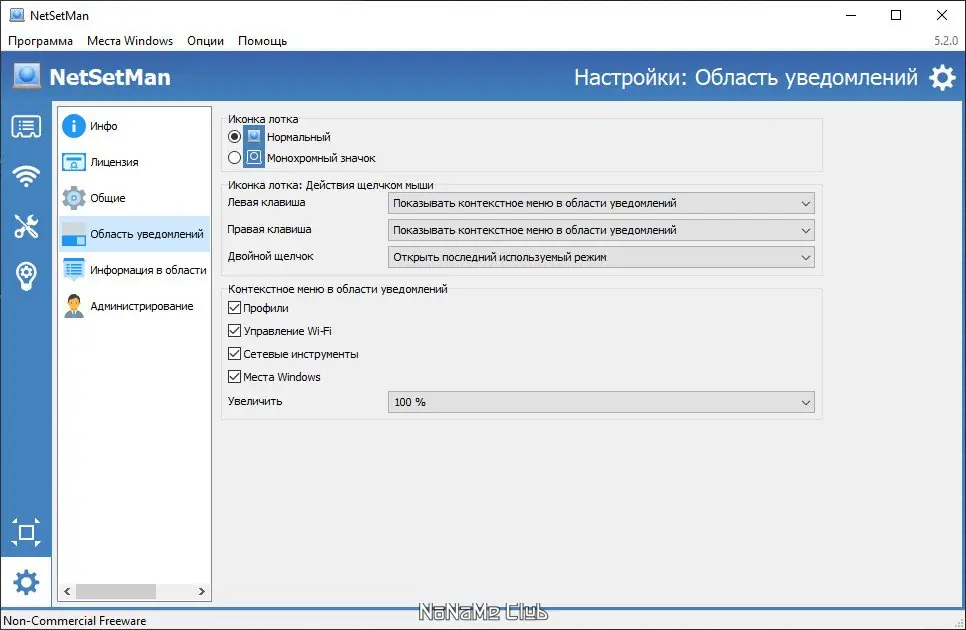Viewport: 966px width, 630px height.
Task: Click the normal colored tray icon preview
Action: 254,136
